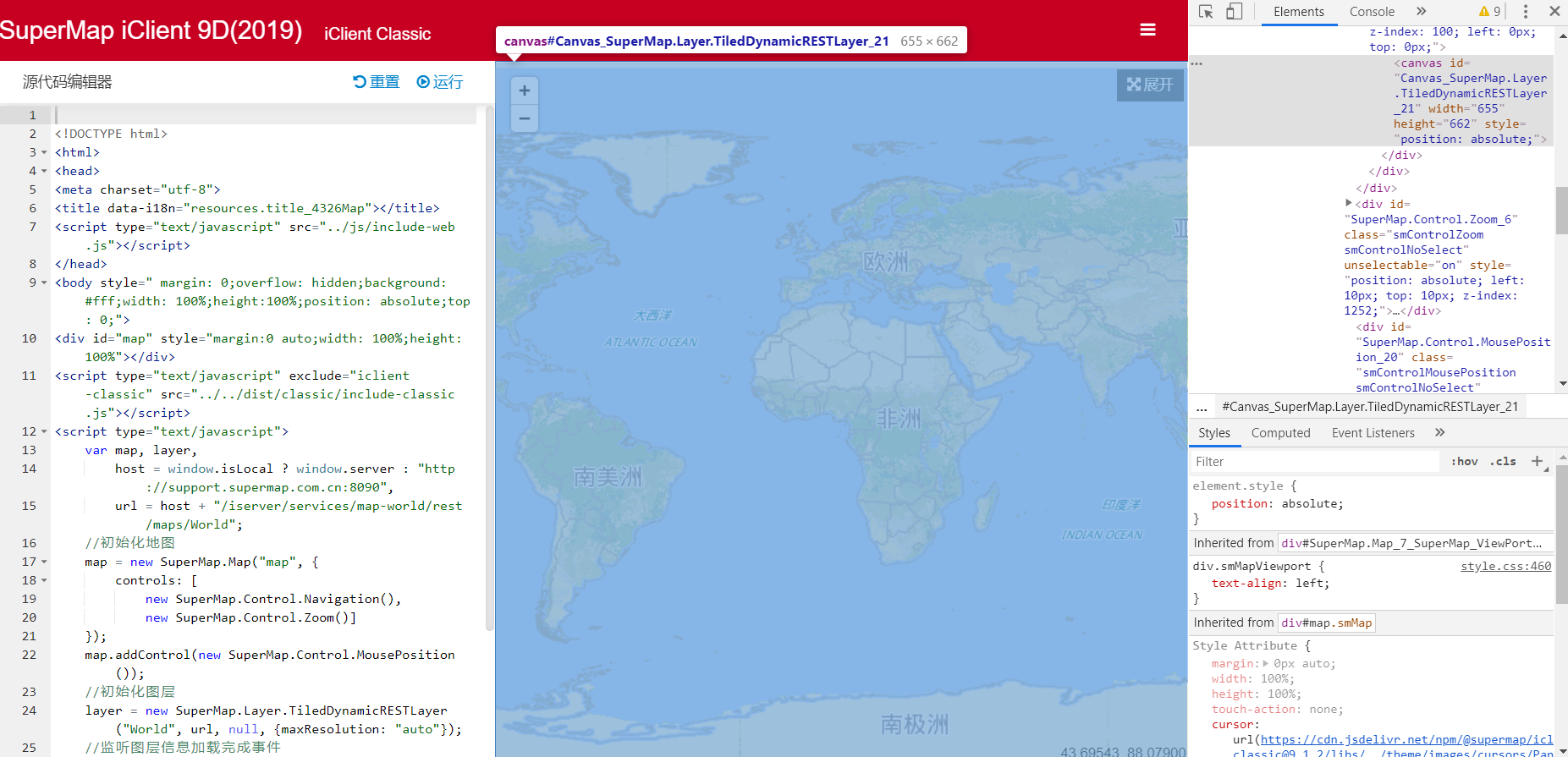Screen dimensions: 1568x757
Task: Click the DevTools elements panel scrollbar
Action: 1561,211
